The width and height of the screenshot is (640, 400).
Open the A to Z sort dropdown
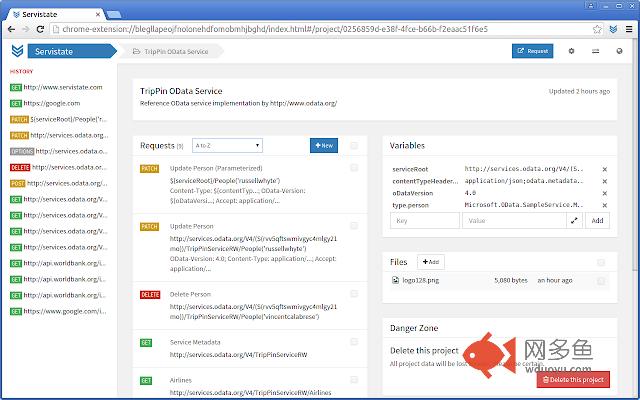point(227,145)
